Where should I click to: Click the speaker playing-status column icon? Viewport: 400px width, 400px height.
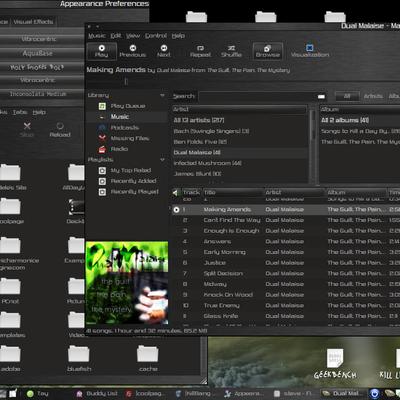coord(176,192)
